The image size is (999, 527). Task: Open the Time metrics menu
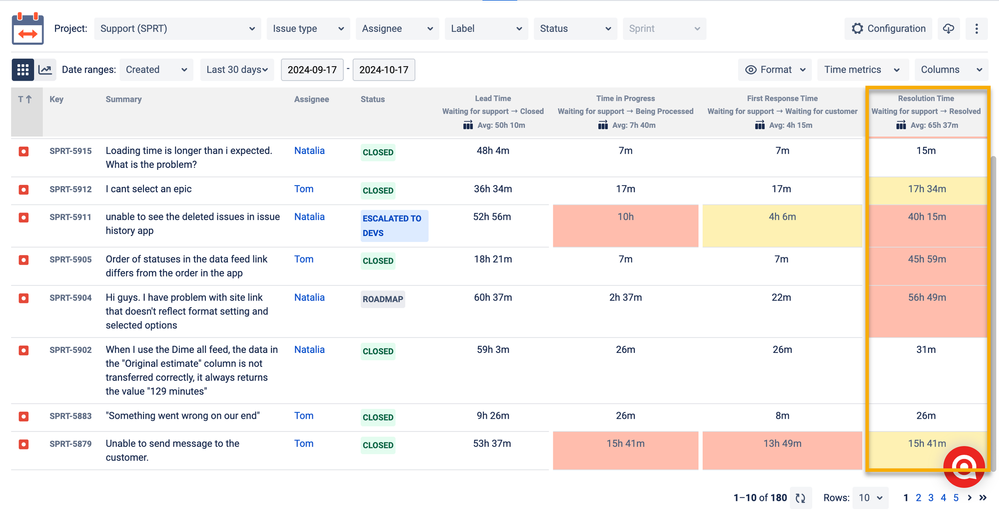point(861,70)
